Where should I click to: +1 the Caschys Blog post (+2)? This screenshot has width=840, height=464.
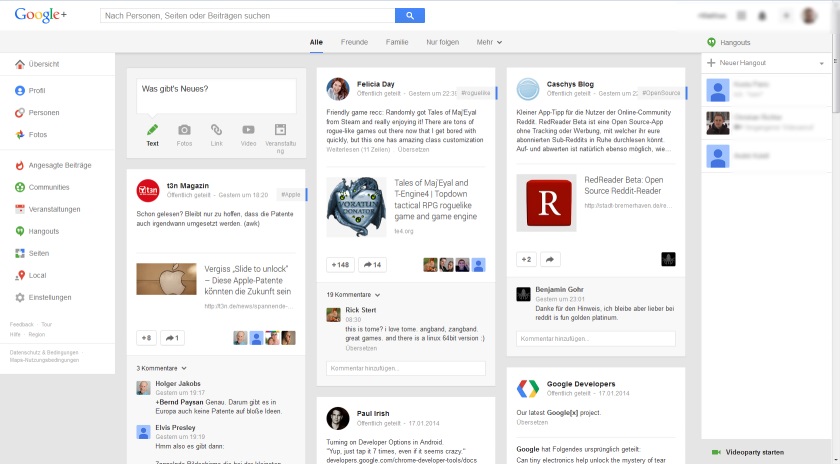(526, 259)
